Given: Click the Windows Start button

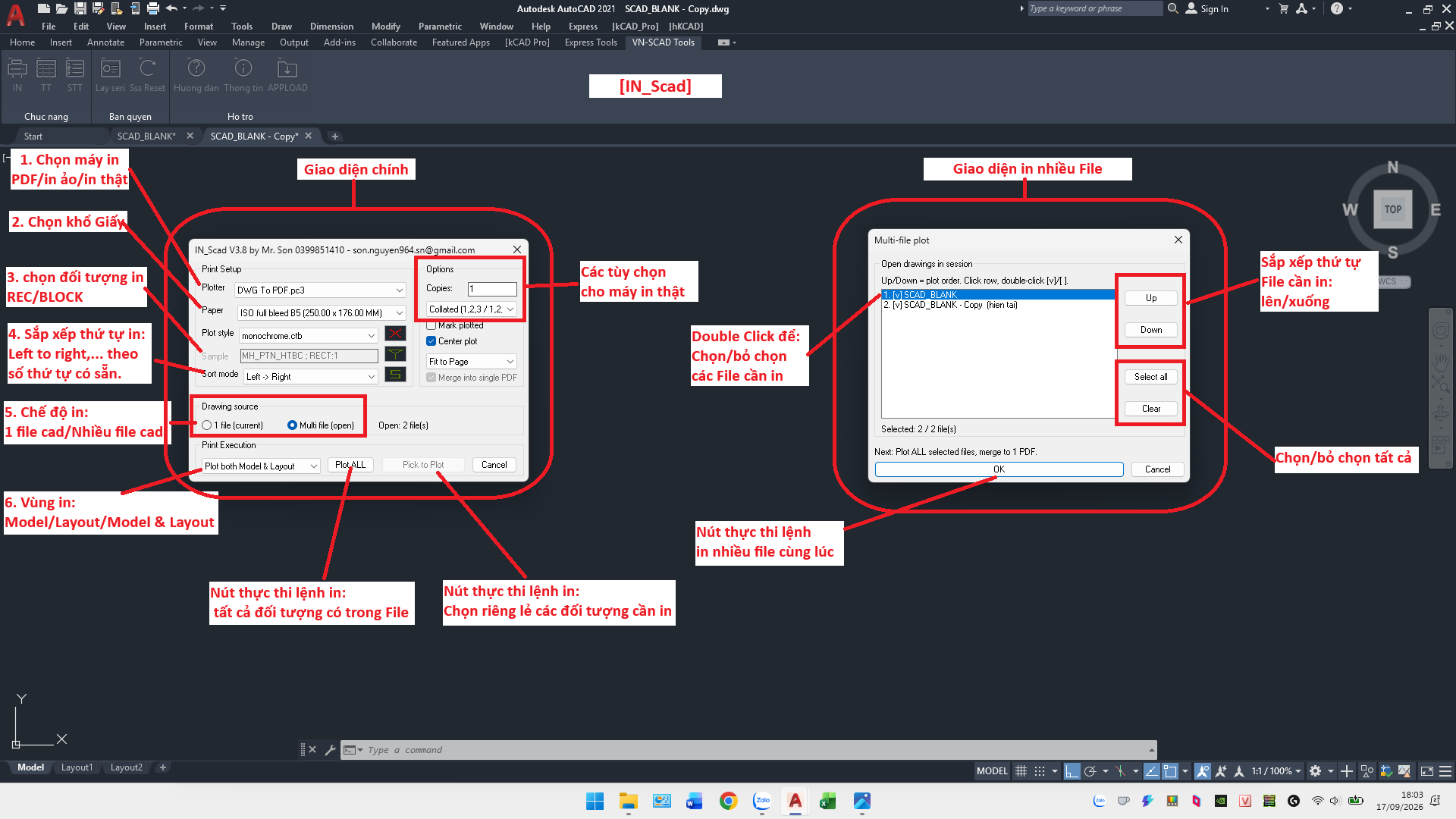Looking at the screenshot, I should pos(595,801).
